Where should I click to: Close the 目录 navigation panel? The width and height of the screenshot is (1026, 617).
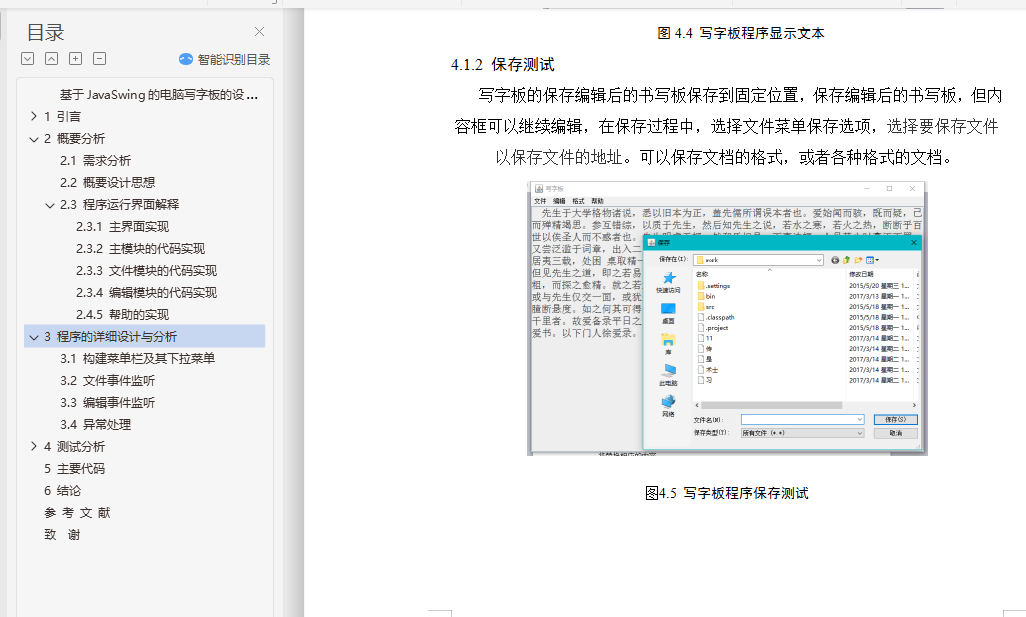click(259, 31)
